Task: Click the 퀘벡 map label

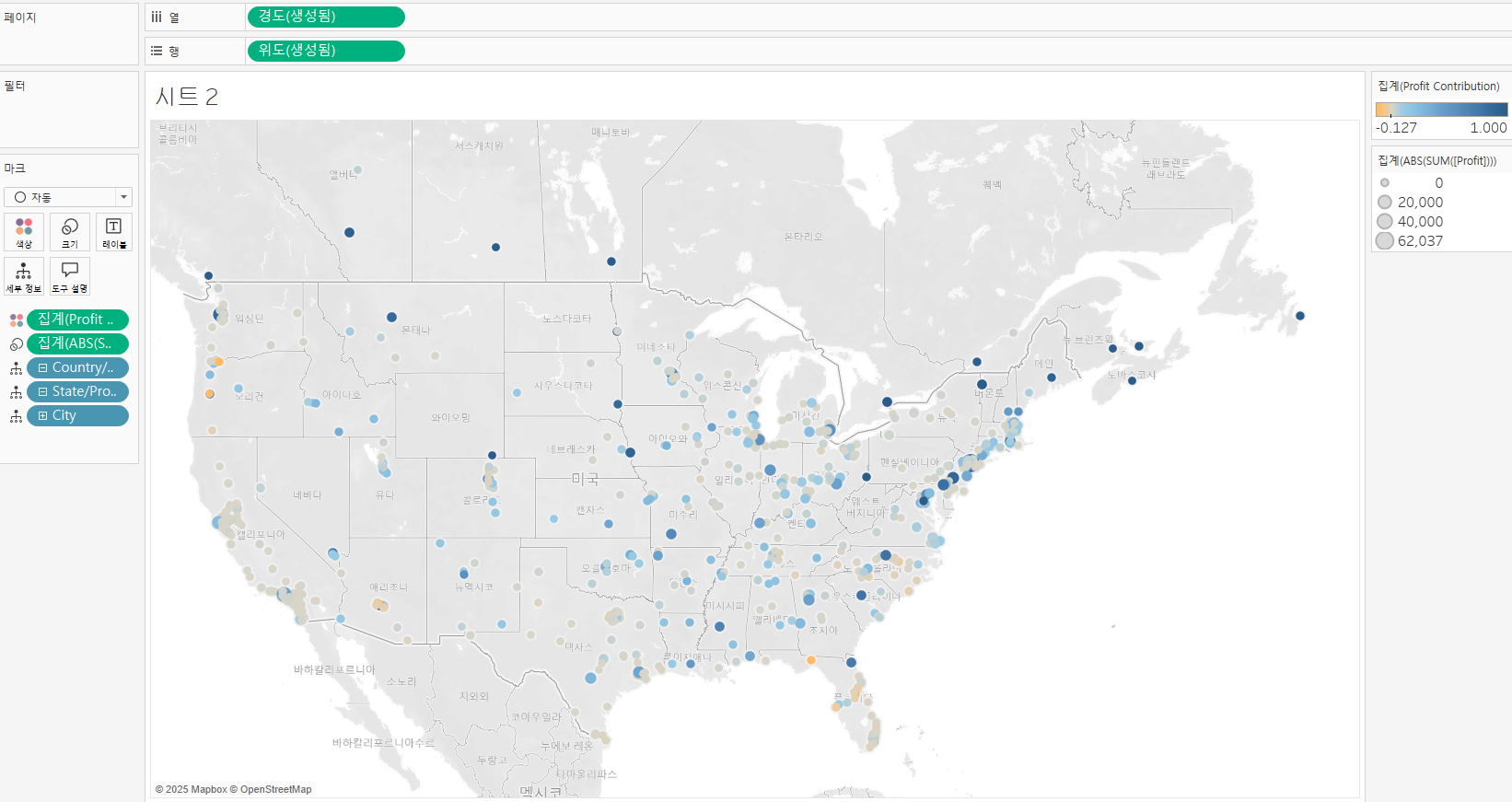Action: [x=992, y=185]
